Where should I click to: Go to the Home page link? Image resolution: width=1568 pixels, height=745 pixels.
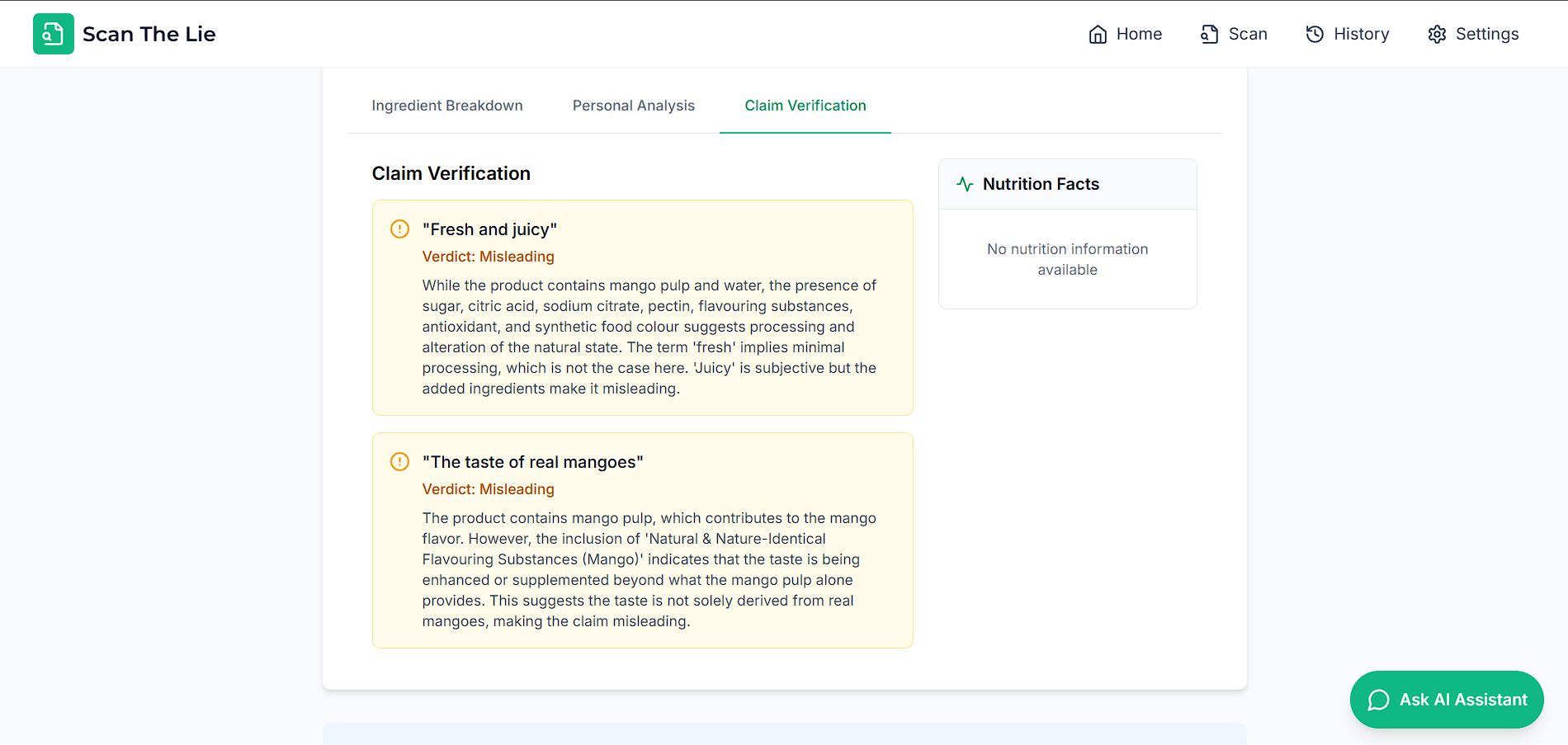(x=1139, y=34)
